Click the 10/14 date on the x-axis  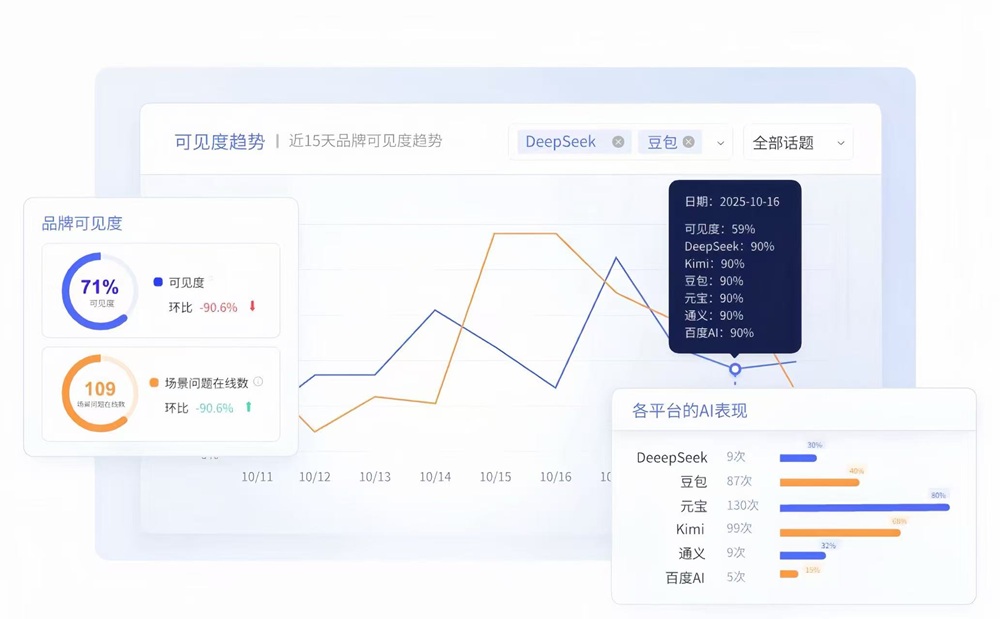click(435, 477)
